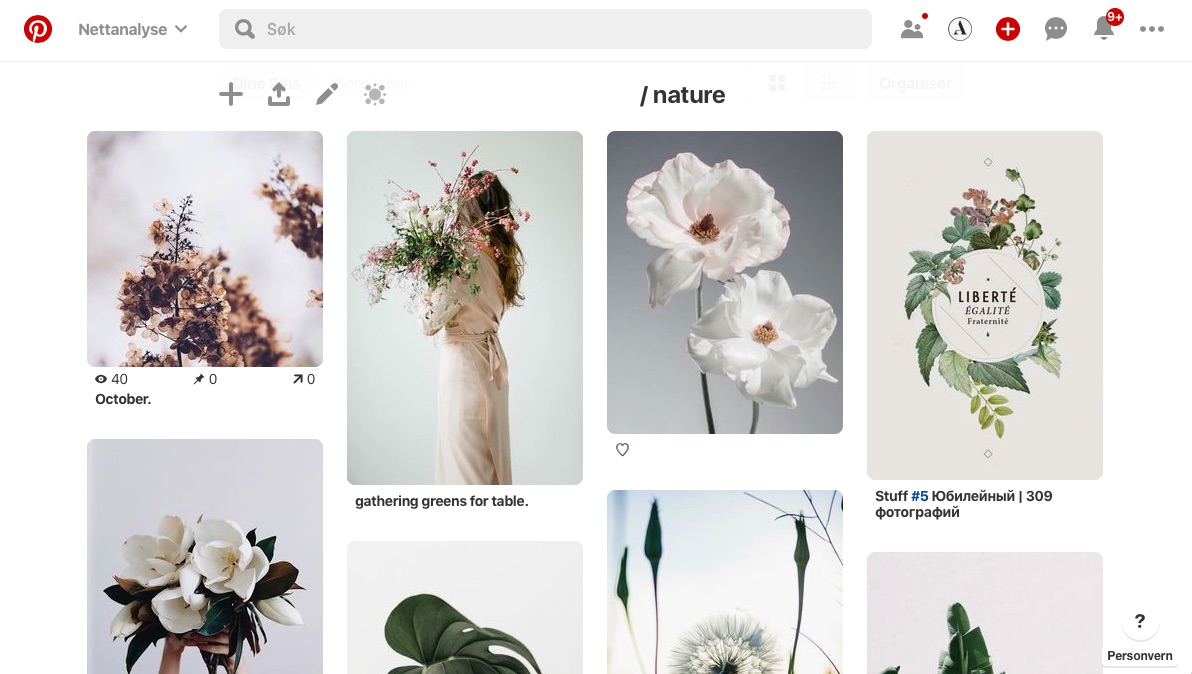Open the Personvern privacy link

(1140, 656)
